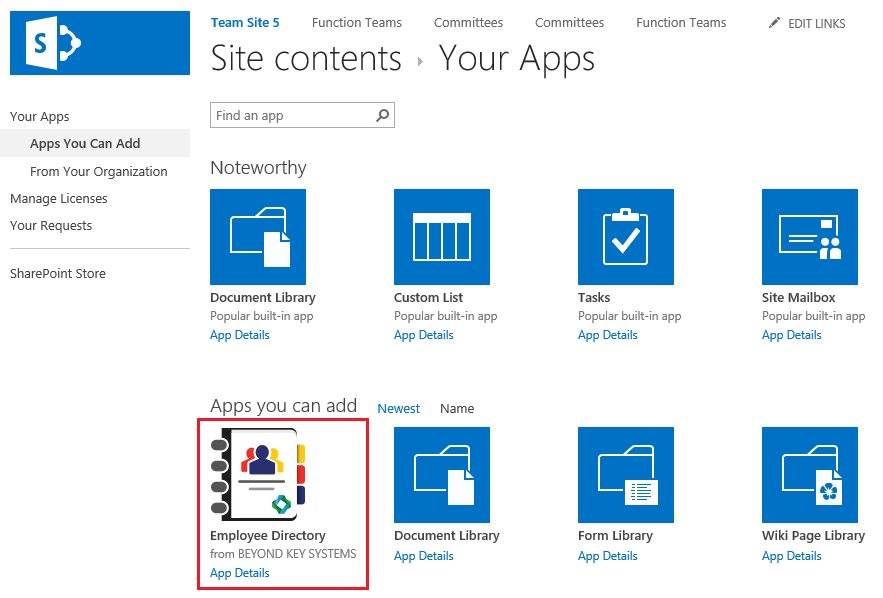Open the Tasks clipboard tile icon

tap(626, 237)
